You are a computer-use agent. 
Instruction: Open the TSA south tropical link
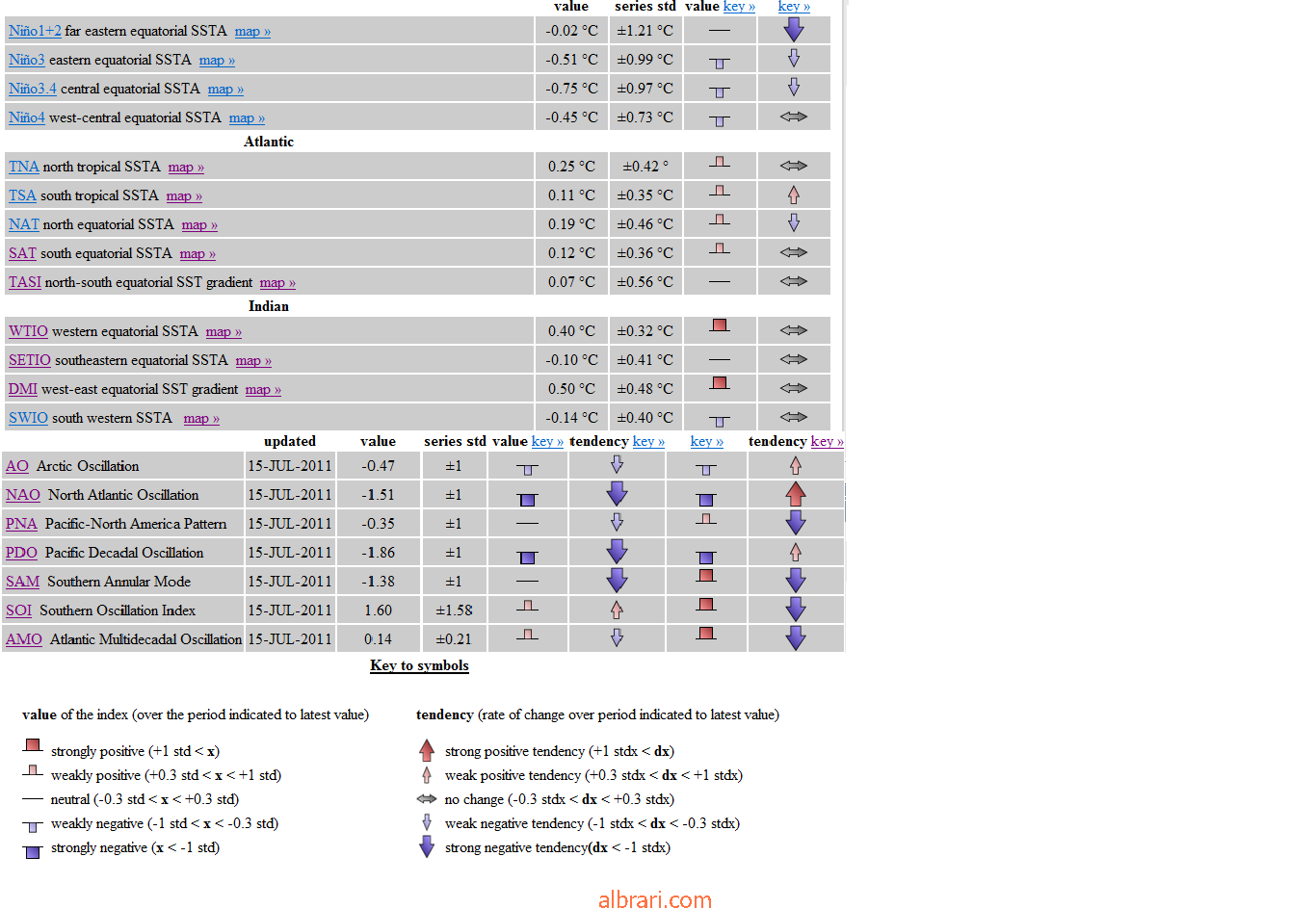pos(22,195)
